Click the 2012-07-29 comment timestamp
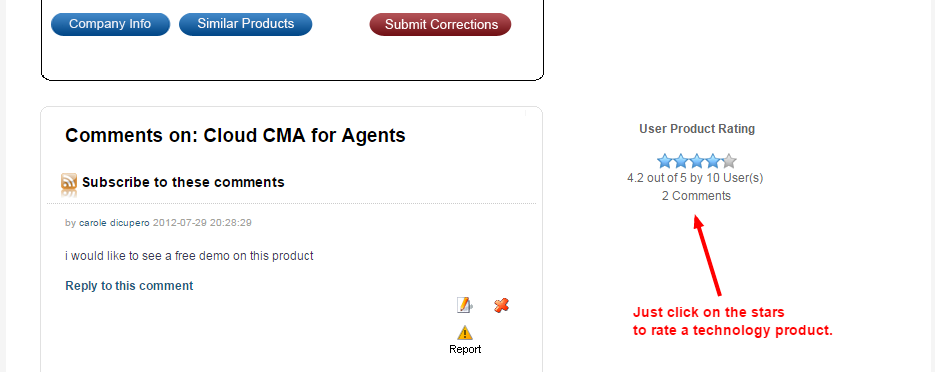Viewport: 935px width, 372px height. [202, 223]
